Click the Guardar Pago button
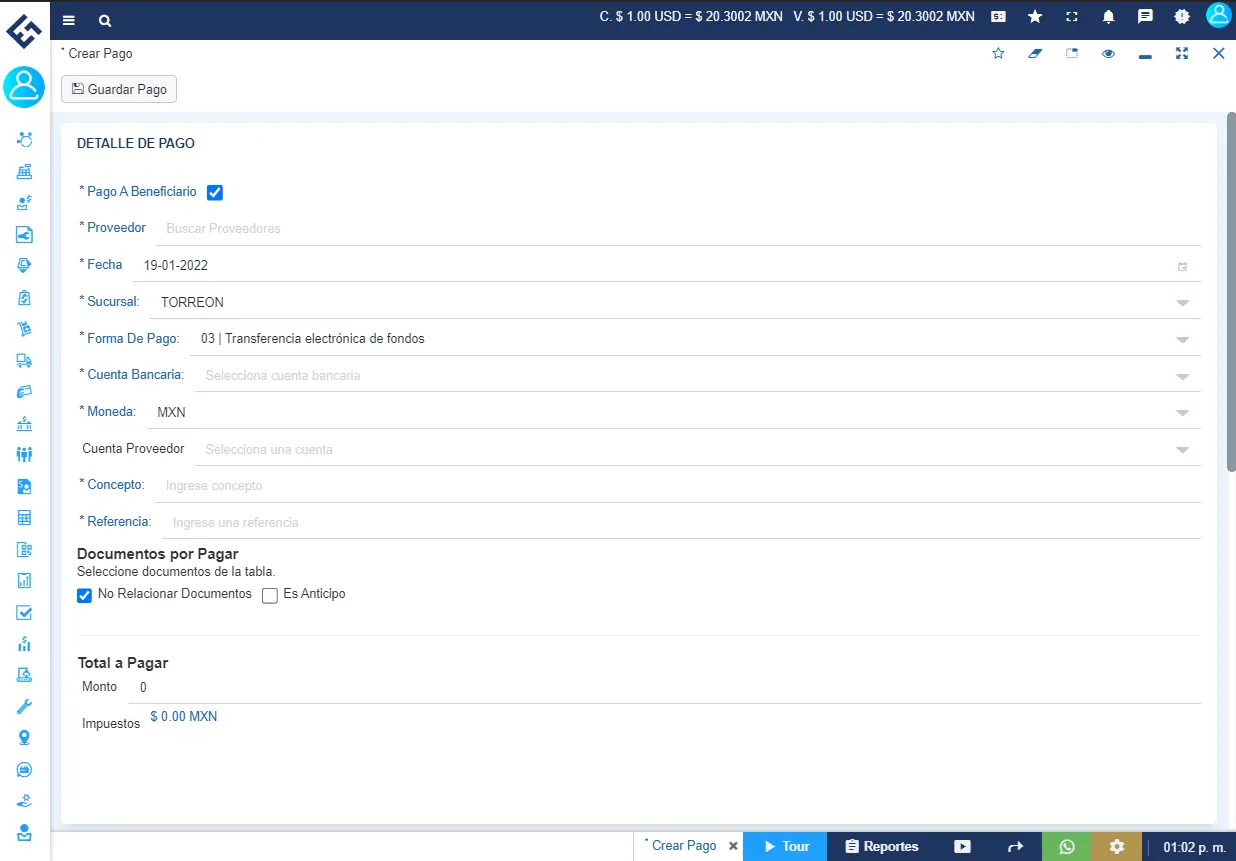 point(119,89)
